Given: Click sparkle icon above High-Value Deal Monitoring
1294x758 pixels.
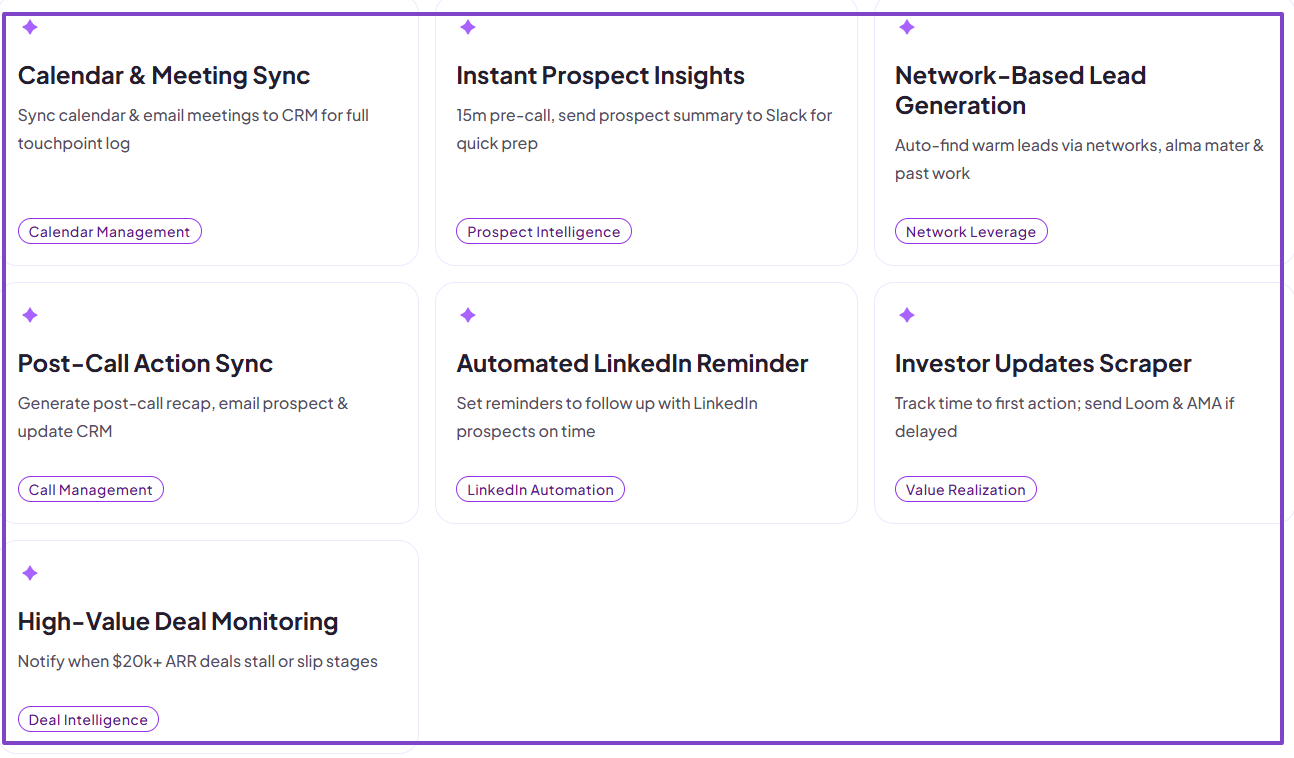Looking at the screenshot, I should (30, 573).
